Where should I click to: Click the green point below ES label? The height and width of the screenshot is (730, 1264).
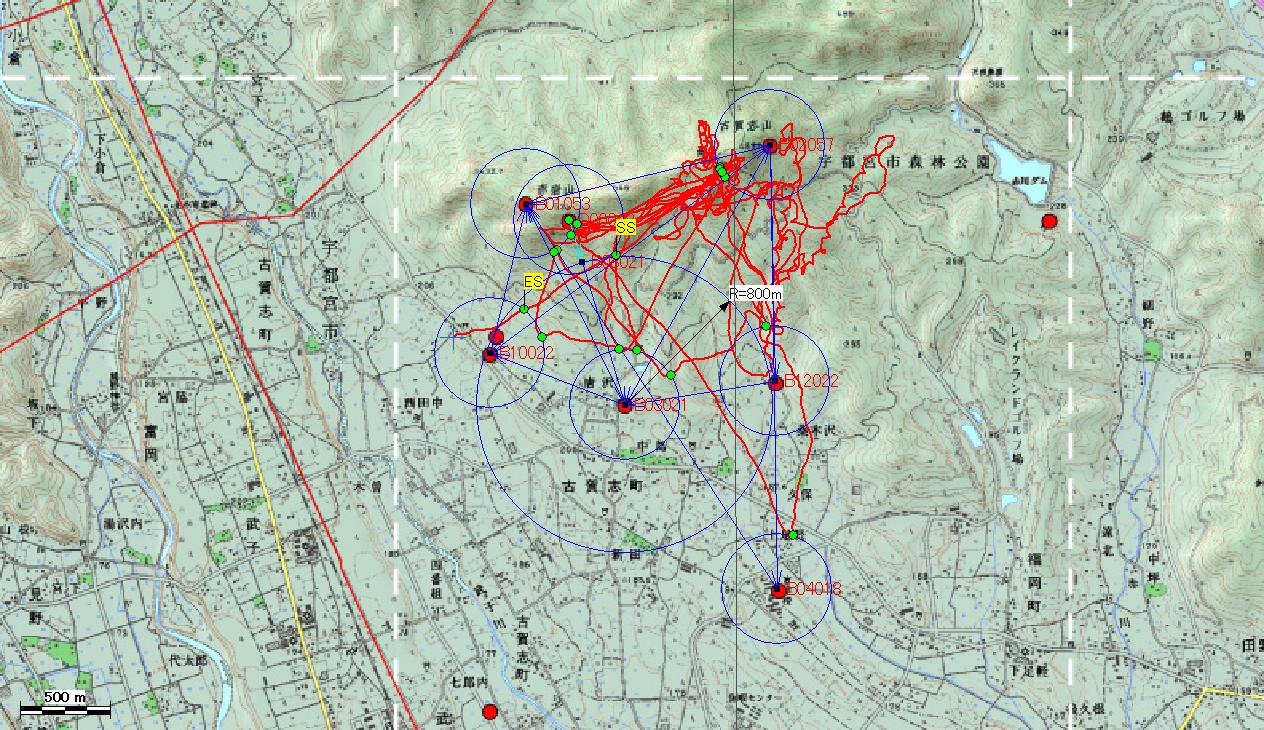click(523, 309)
